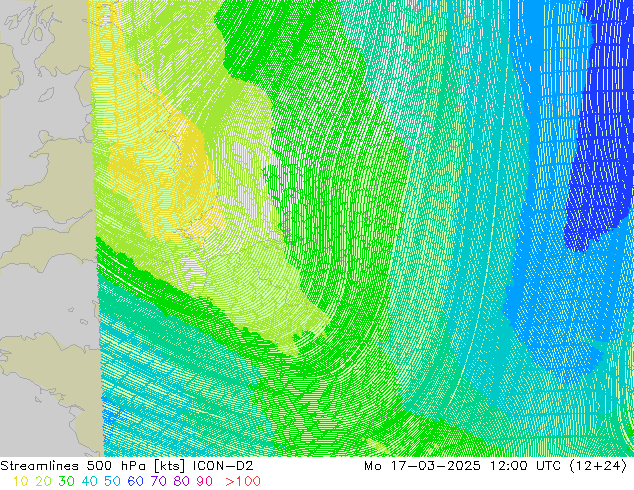Click the legend value 10 in yellow
The image size is (634, 490).
[x=20, y=481]
